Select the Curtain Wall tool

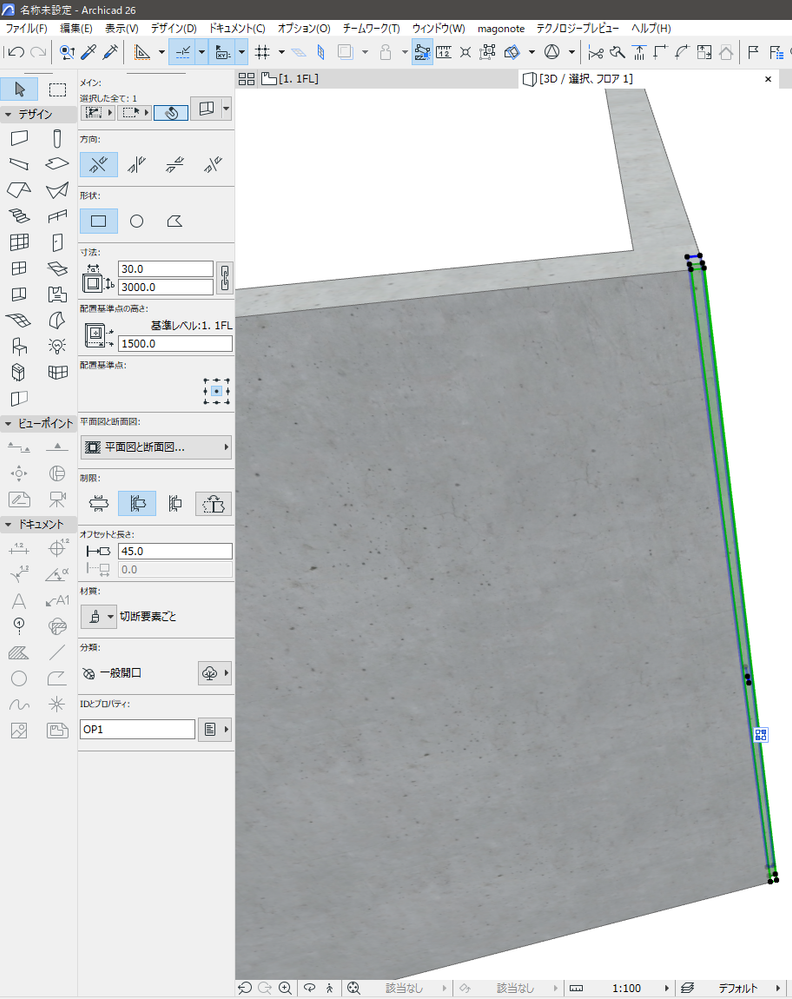(x=19, y=242)
